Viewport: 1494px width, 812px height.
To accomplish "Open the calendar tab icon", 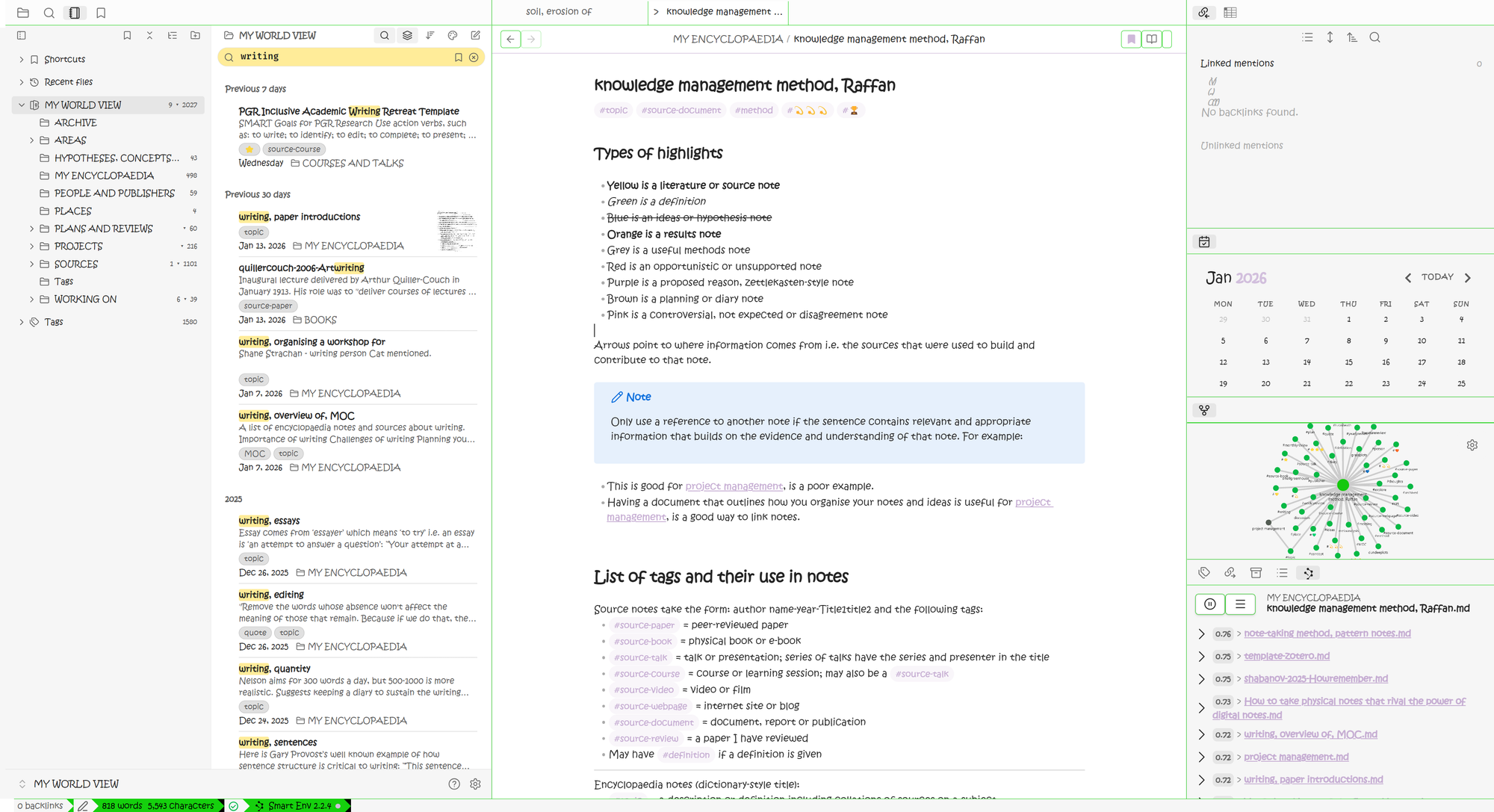I will (1204, 242).
